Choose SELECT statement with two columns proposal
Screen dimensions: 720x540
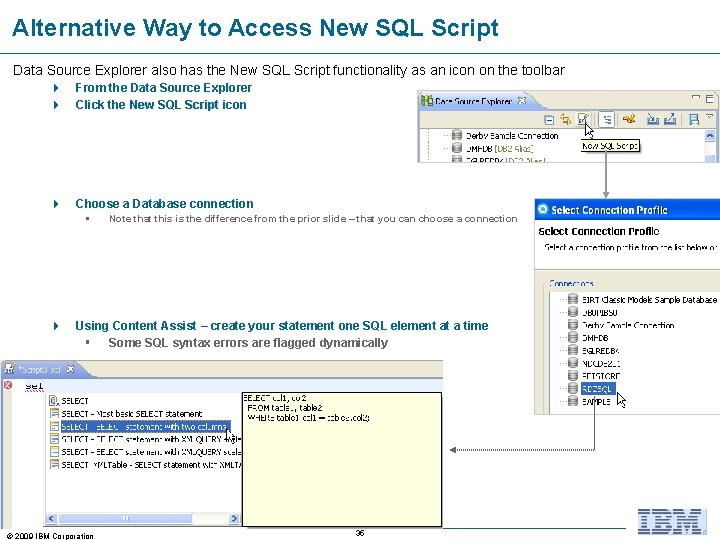point(146,427)
